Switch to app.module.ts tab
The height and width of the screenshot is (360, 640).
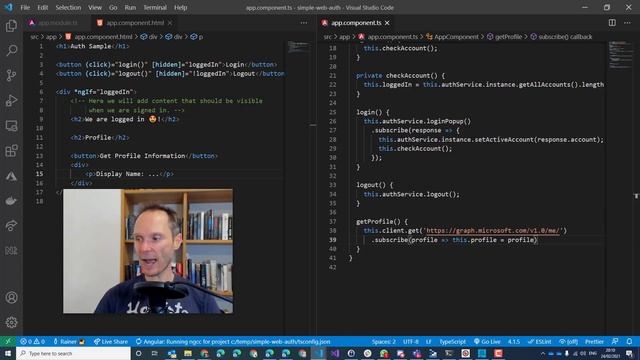coord(57,23)
